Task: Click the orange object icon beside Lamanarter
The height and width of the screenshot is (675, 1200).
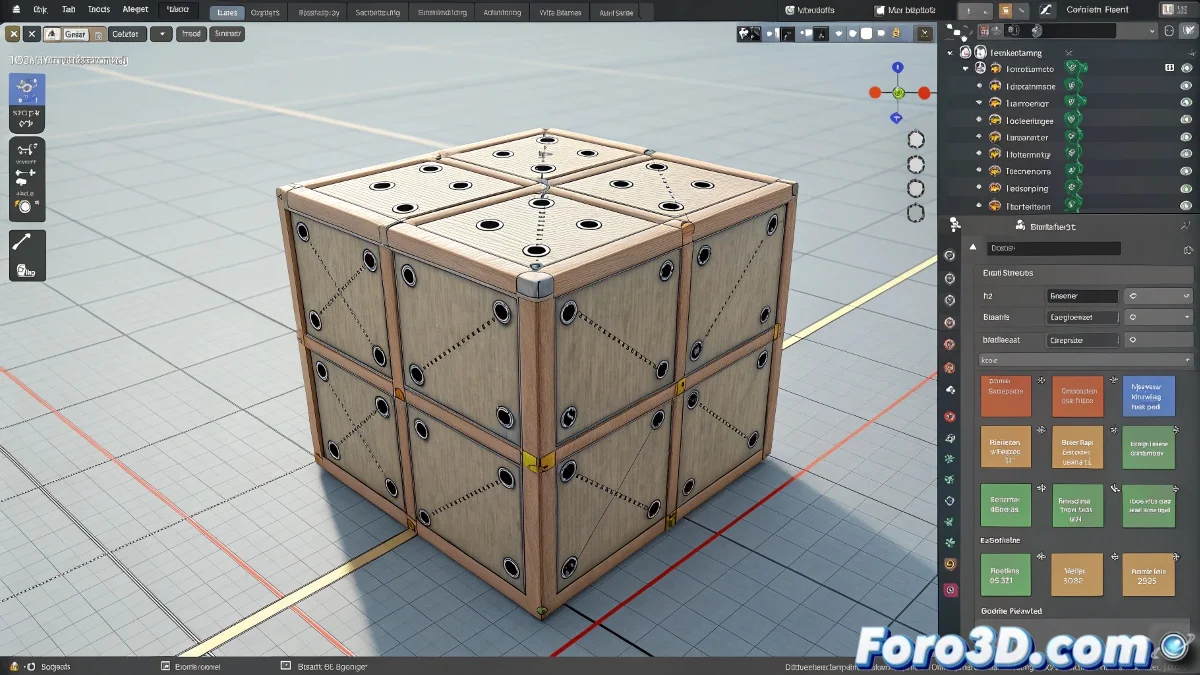Action: pos(995,137)
